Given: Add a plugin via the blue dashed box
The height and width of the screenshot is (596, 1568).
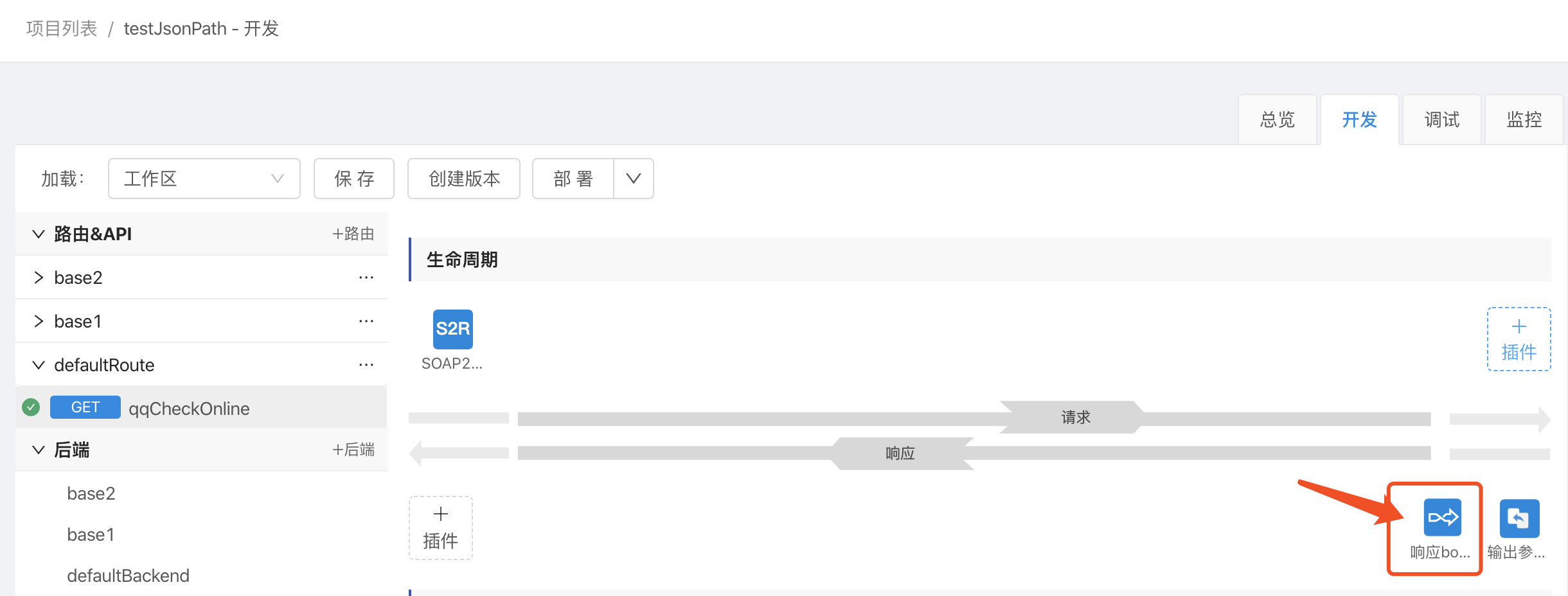Looking at the screenshot, I should [1519, 339].
